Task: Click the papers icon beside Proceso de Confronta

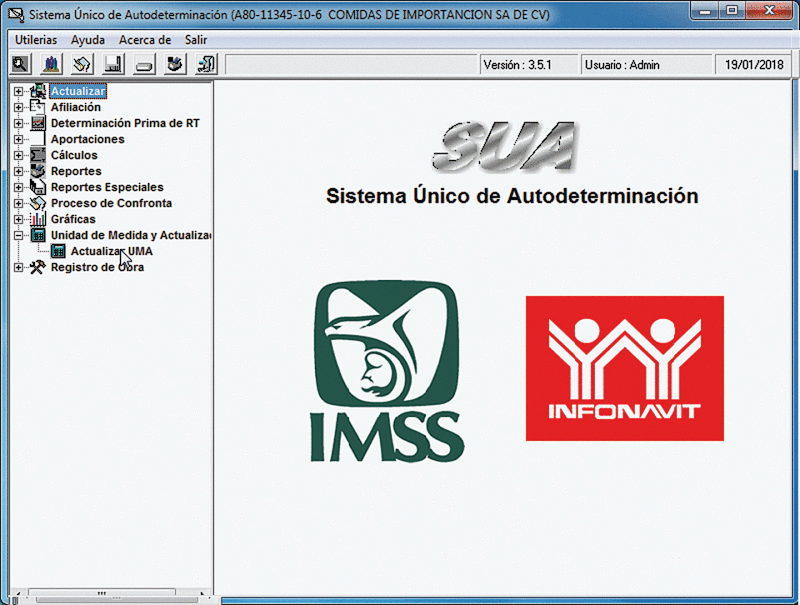Action: (x=38, y=203)
